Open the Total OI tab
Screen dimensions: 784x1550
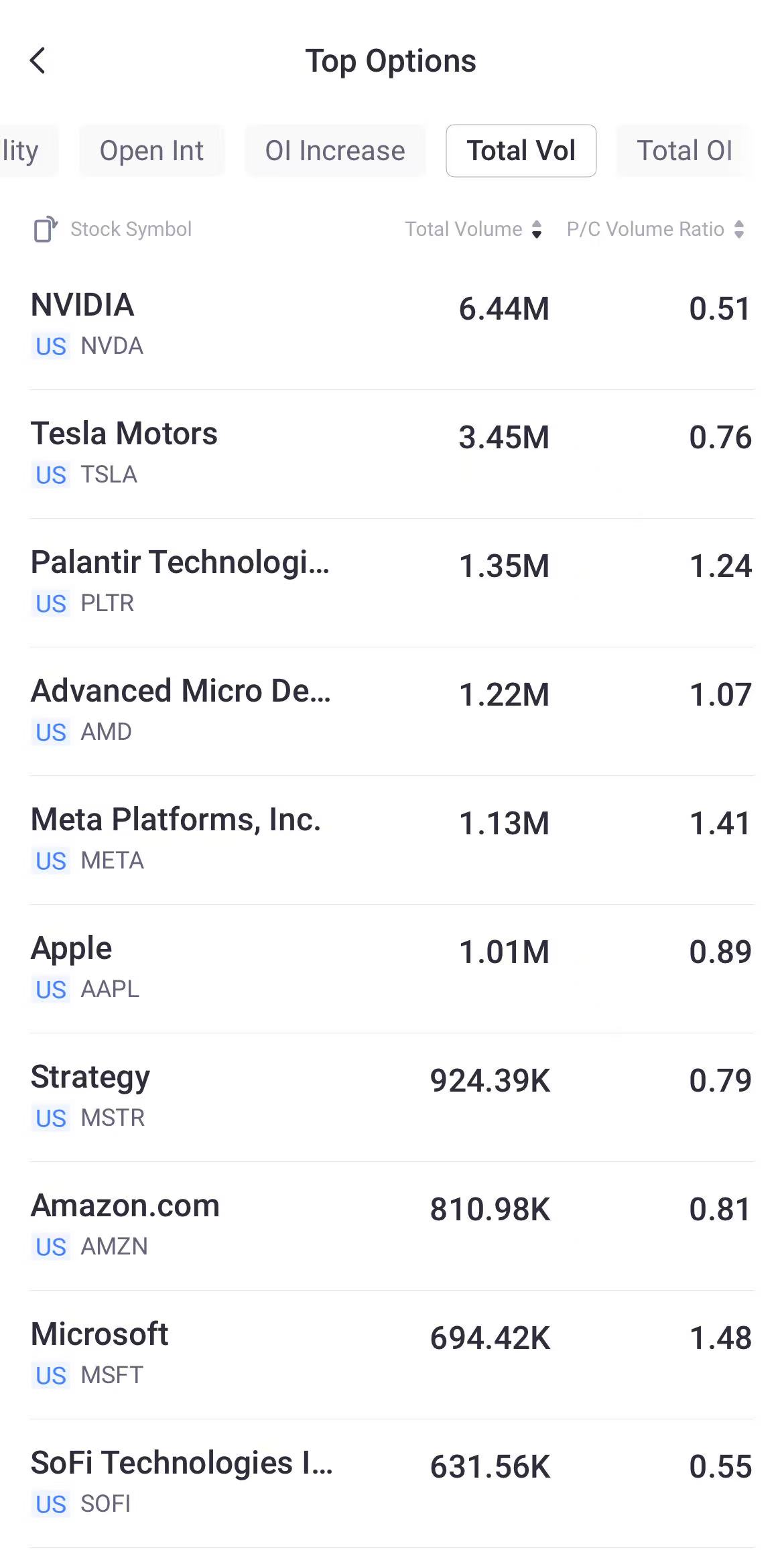click(684, 151)
